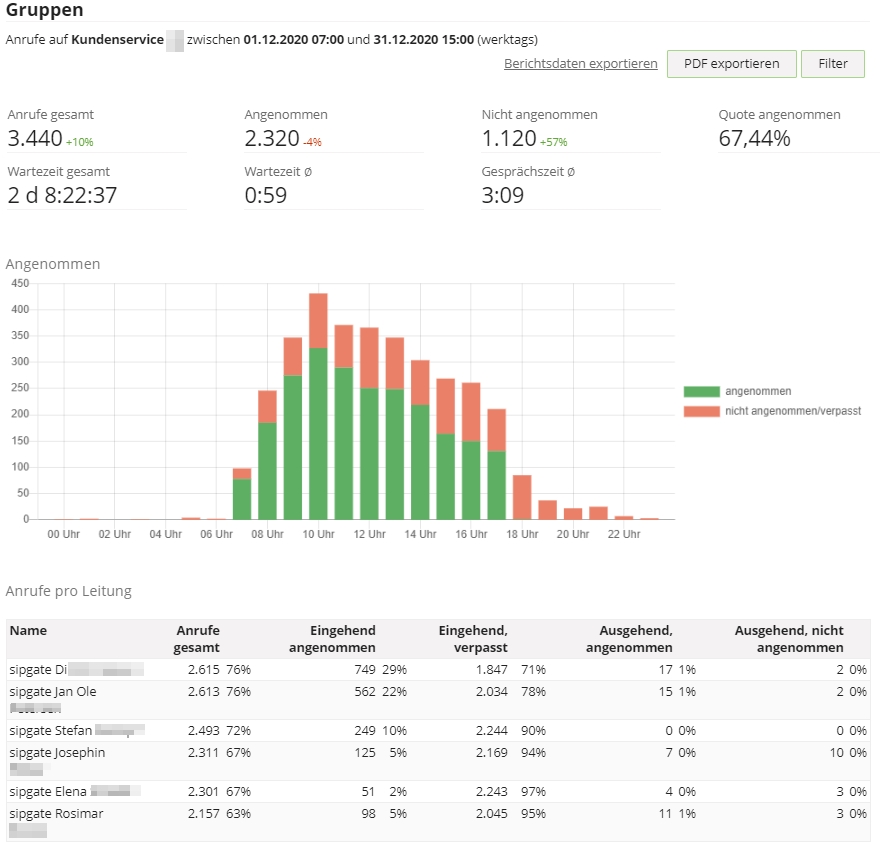The height and width of the screenshot is (842, 880).
Task: Open the sipgate Stefan table row
Action: (x=51, y=730)
